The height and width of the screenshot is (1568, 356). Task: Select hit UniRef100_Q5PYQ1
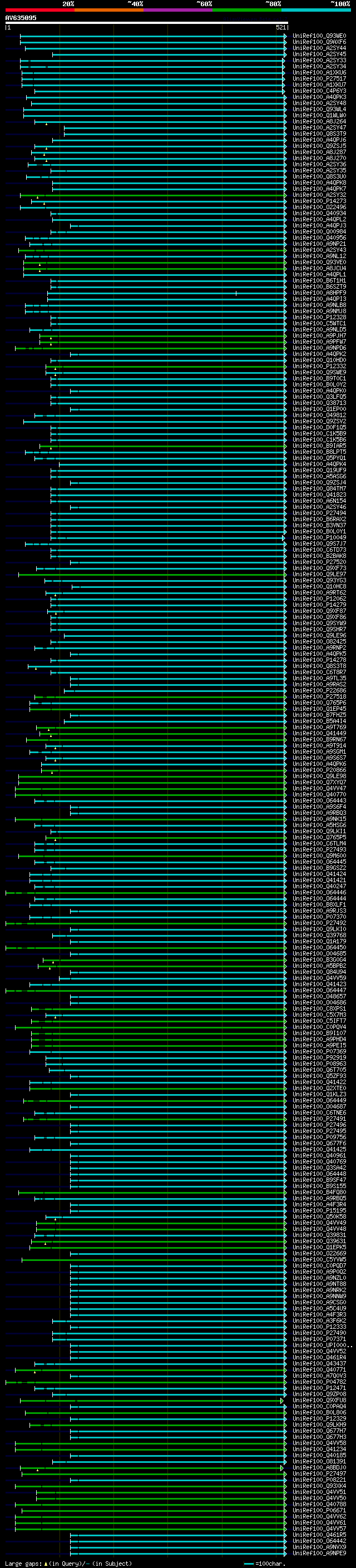pos(319,458)
